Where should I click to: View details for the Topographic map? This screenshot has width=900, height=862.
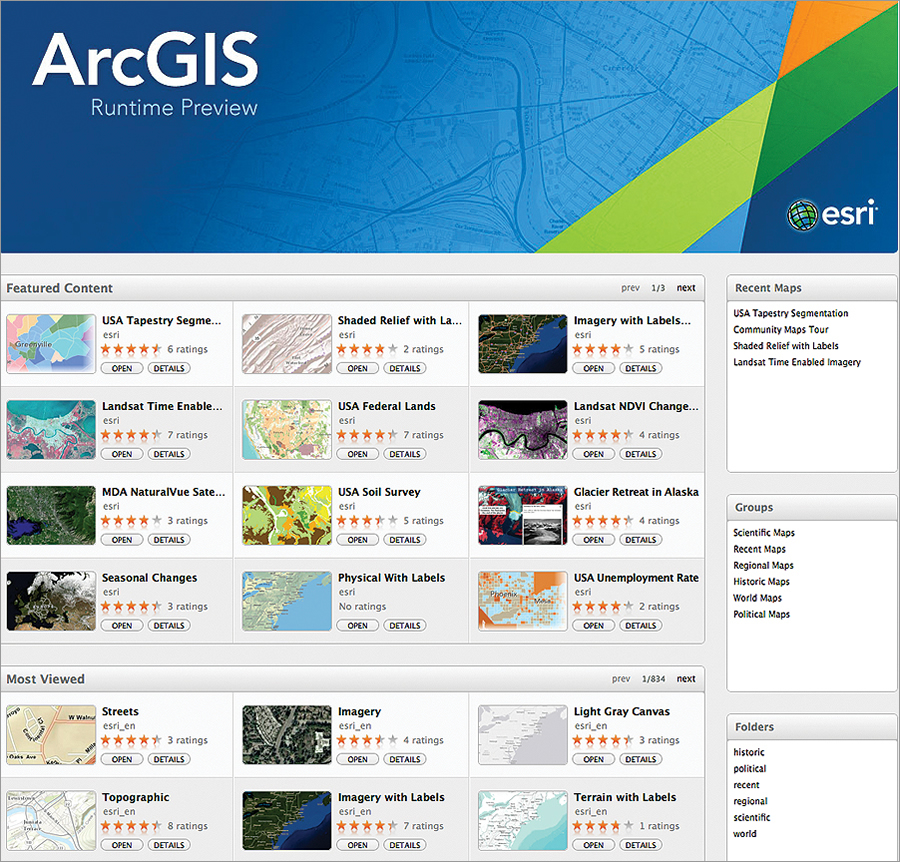[169, 845]
